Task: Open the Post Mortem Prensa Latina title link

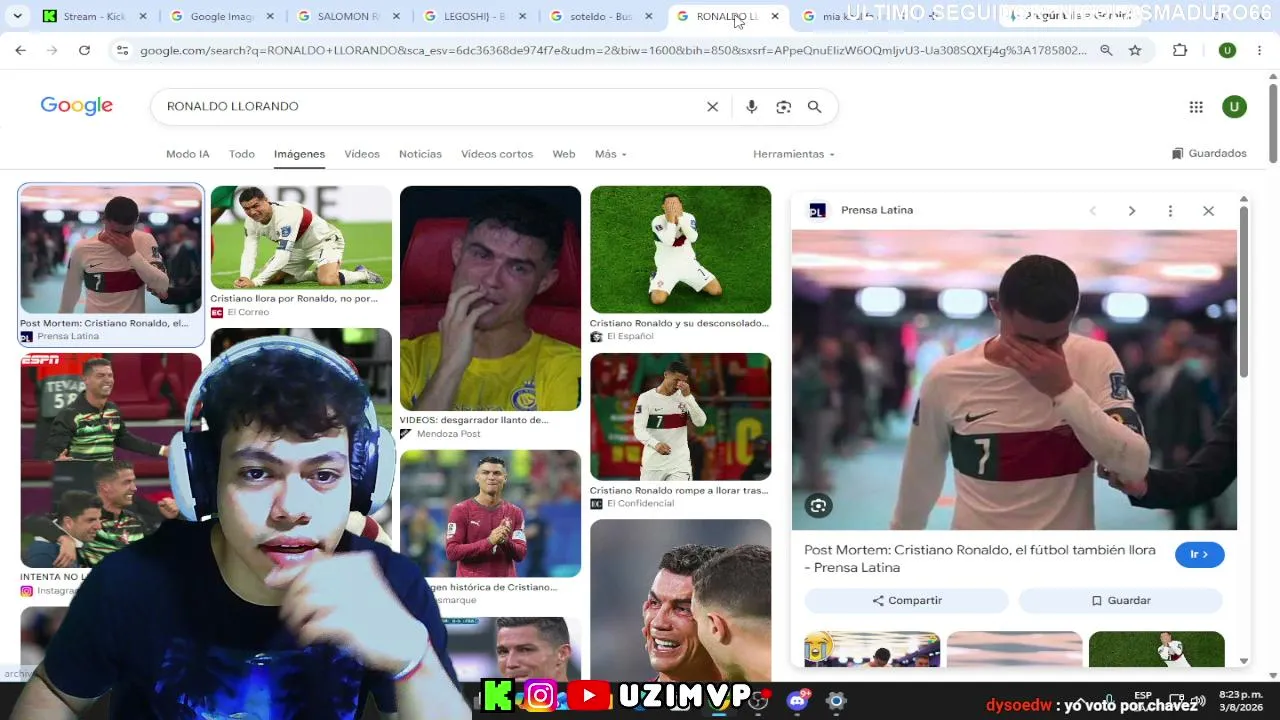Action: [x=980, y=559]
